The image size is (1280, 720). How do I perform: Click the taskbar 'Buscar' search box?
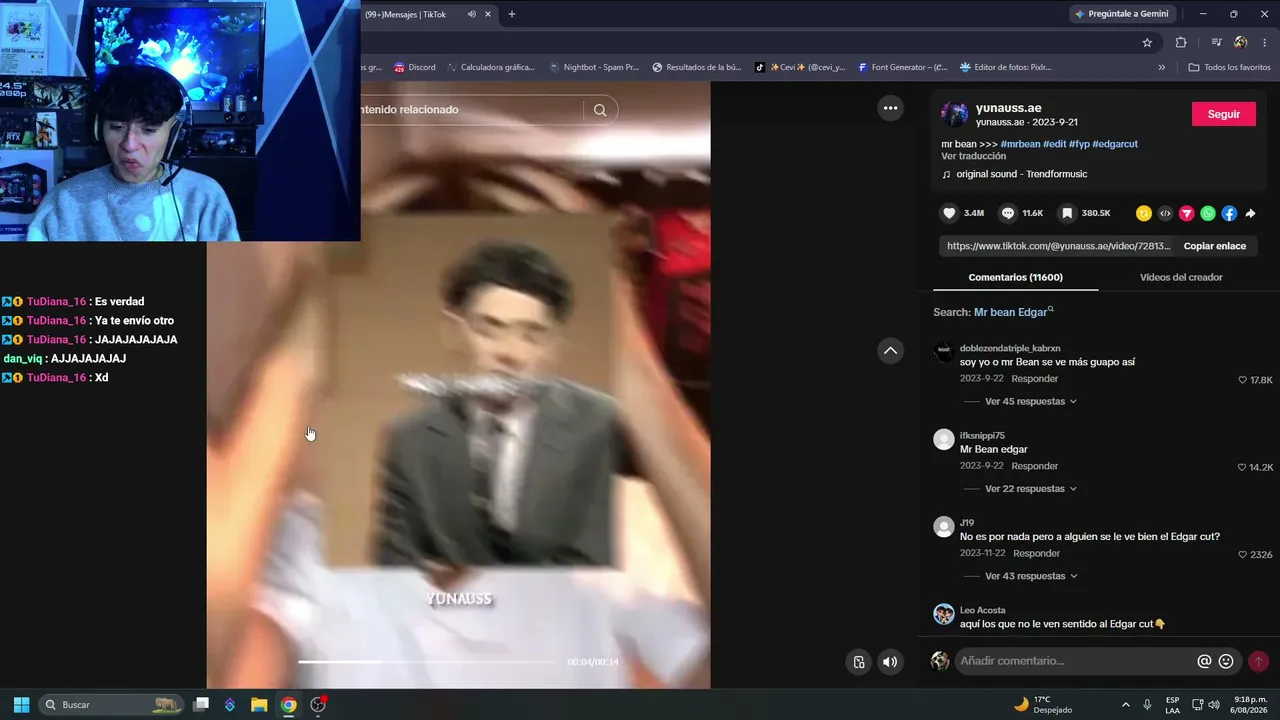pos(112,704)
